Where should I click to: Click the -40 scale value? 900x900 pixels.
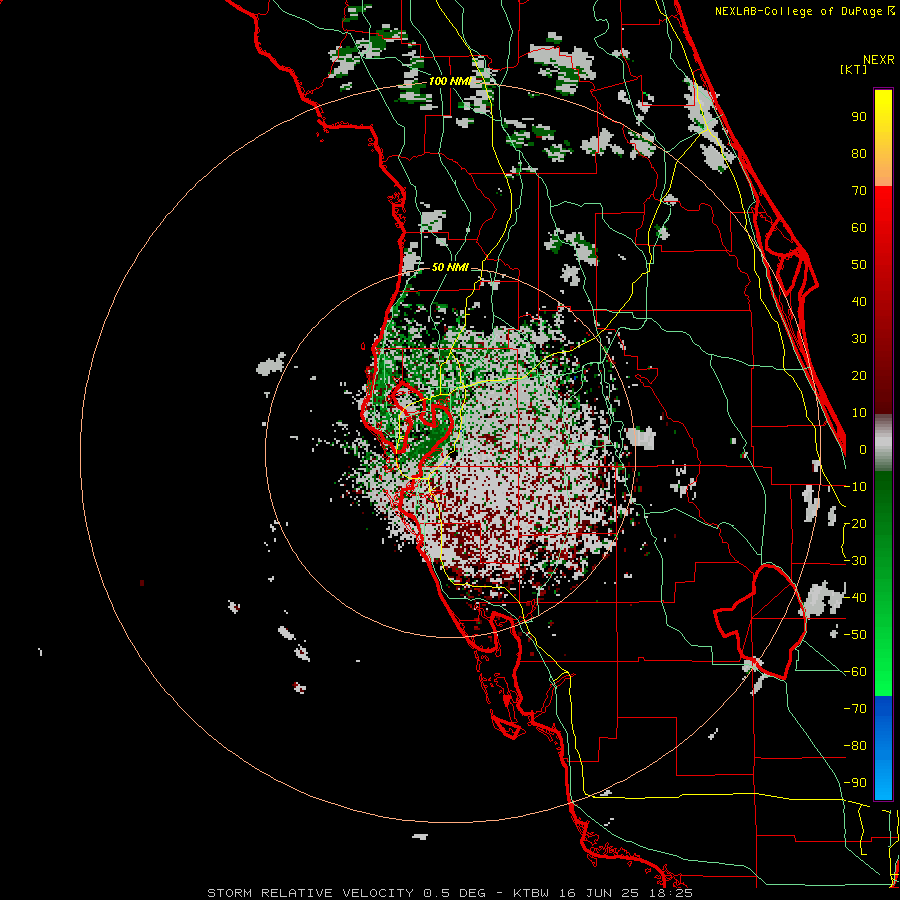point(855,598)
